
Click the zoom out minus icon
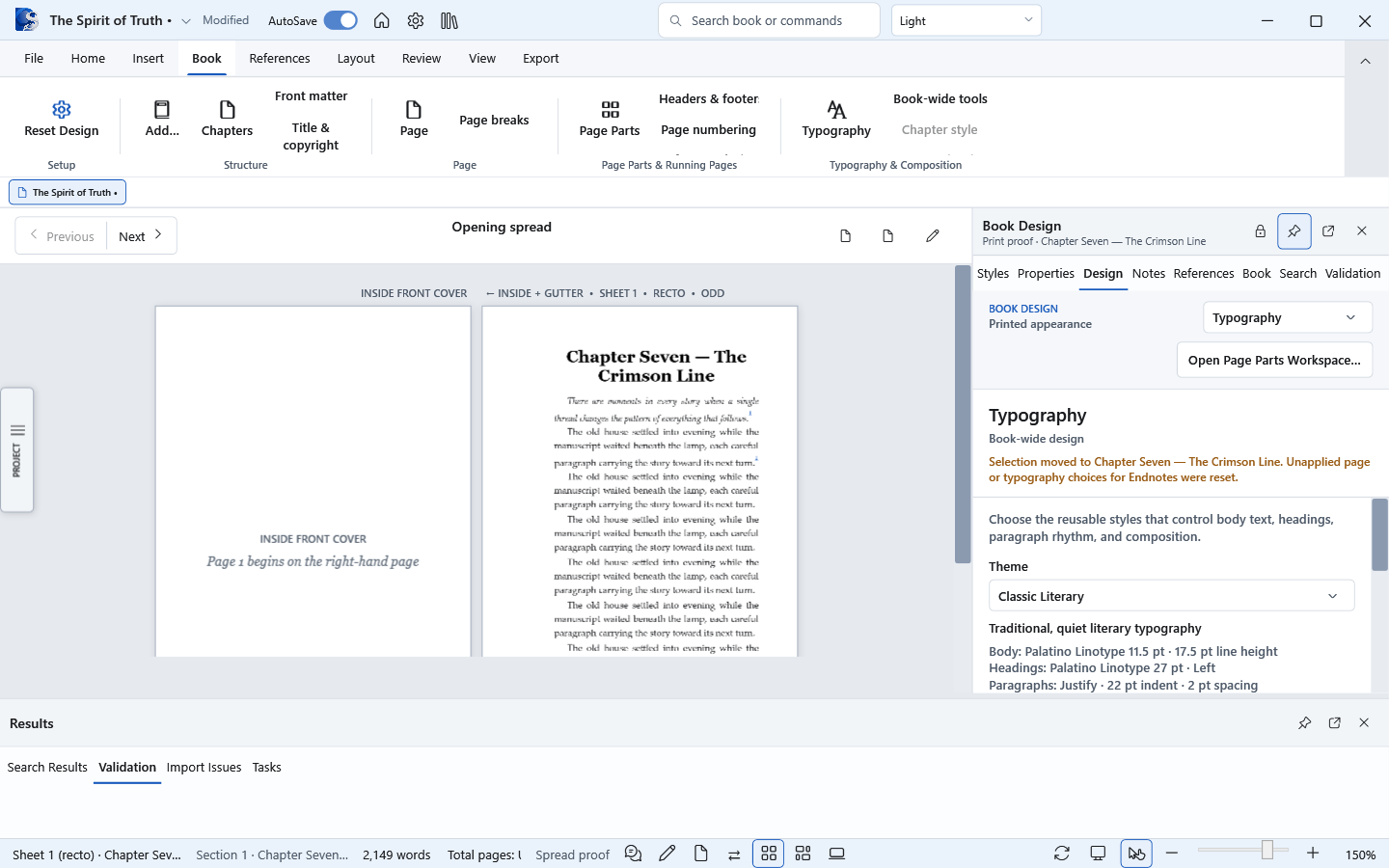[x=1172, y=854]
